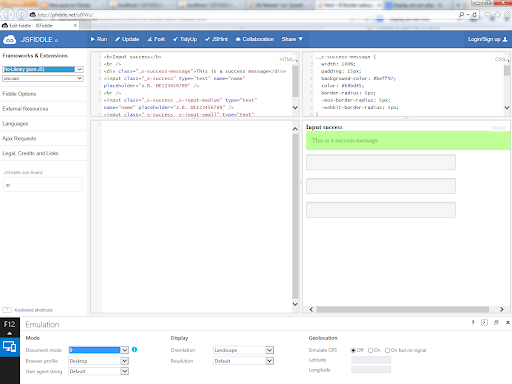The width and height of the screenshot is (512, 384).
Task: Go forward with browser forward arrow
Action: pyautogui.click(x=21, y=15)
